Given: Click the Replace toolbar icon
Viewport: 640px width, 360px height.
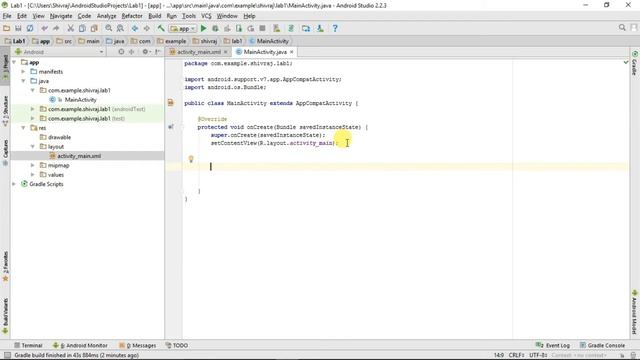Looking at the screenshot, I should (x=120, y=28).
